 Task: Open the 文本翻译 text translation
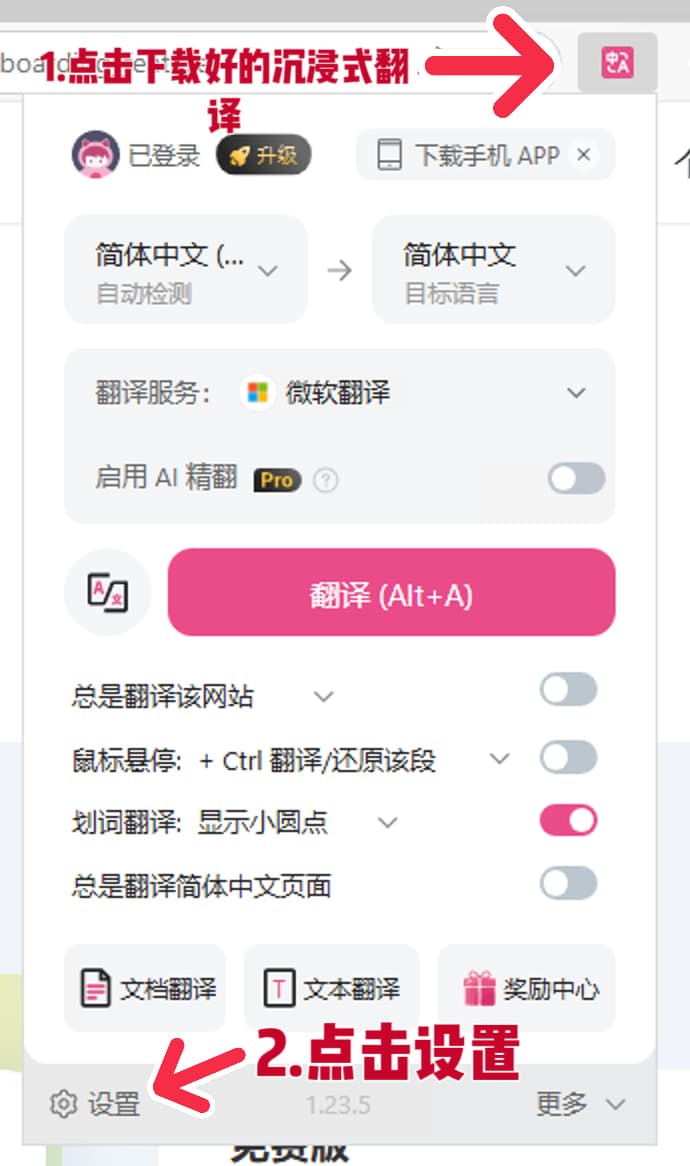pos(332,989)
